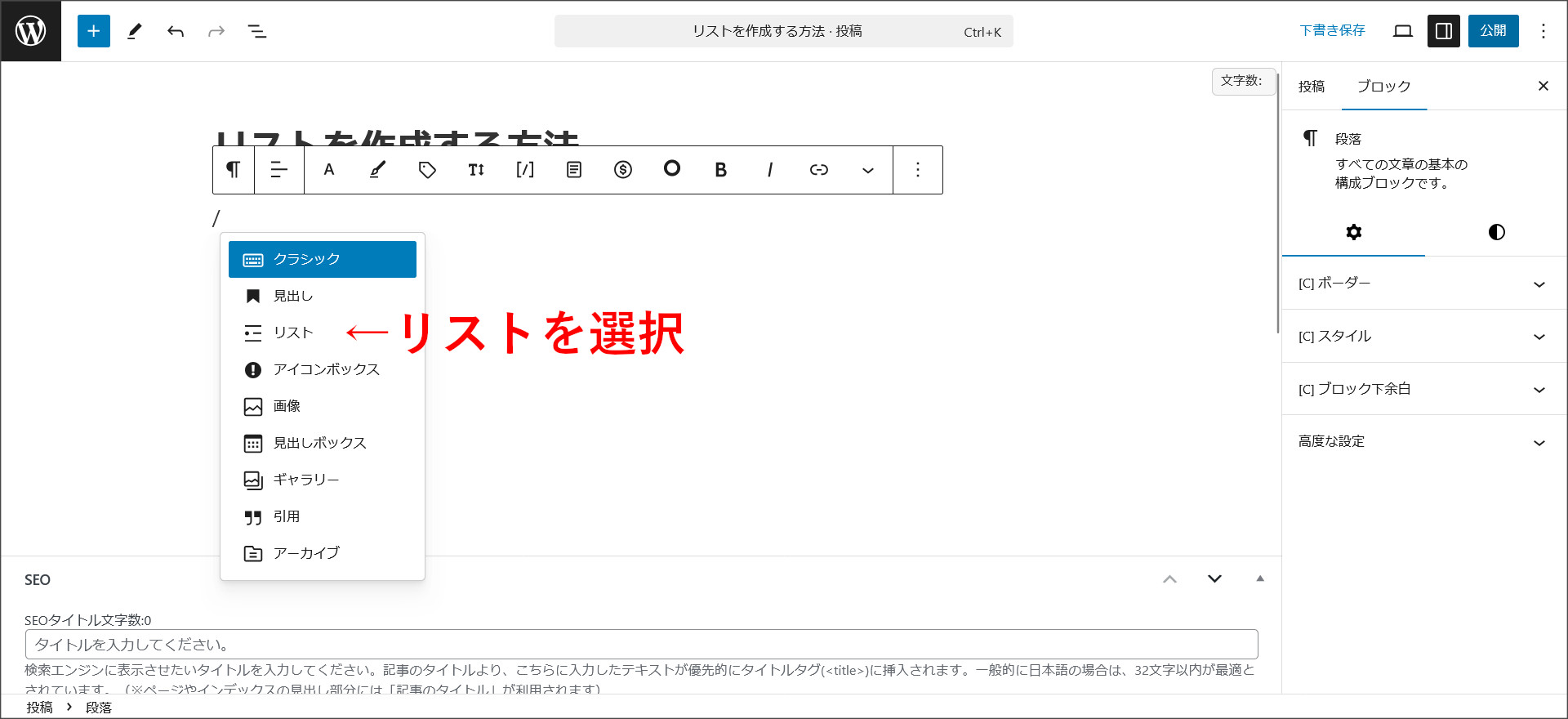
Task: Click the WordPress logo icon
Action: click(31, 31)
